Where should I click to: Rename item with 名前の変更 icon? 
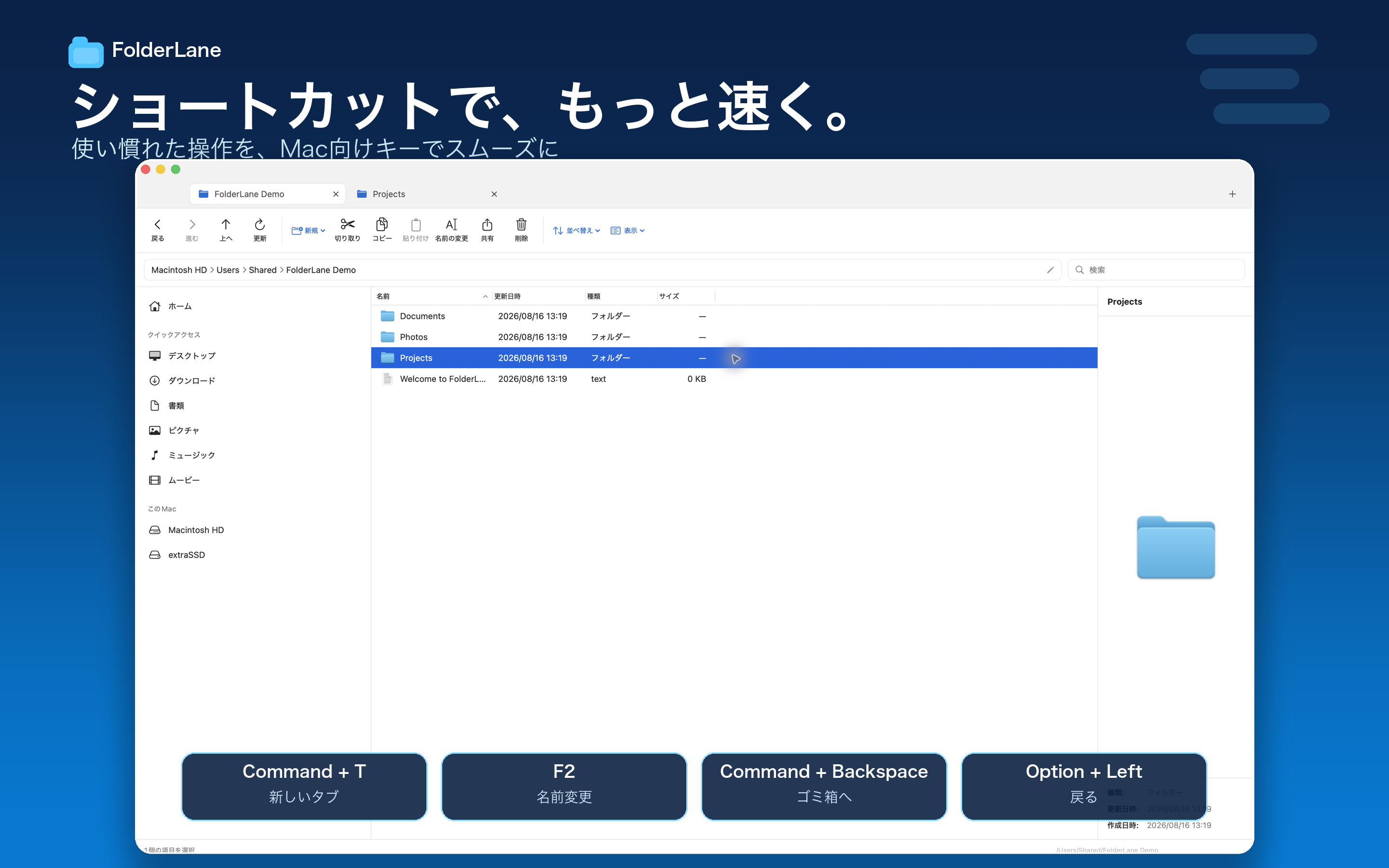click(x=452, y=230)
